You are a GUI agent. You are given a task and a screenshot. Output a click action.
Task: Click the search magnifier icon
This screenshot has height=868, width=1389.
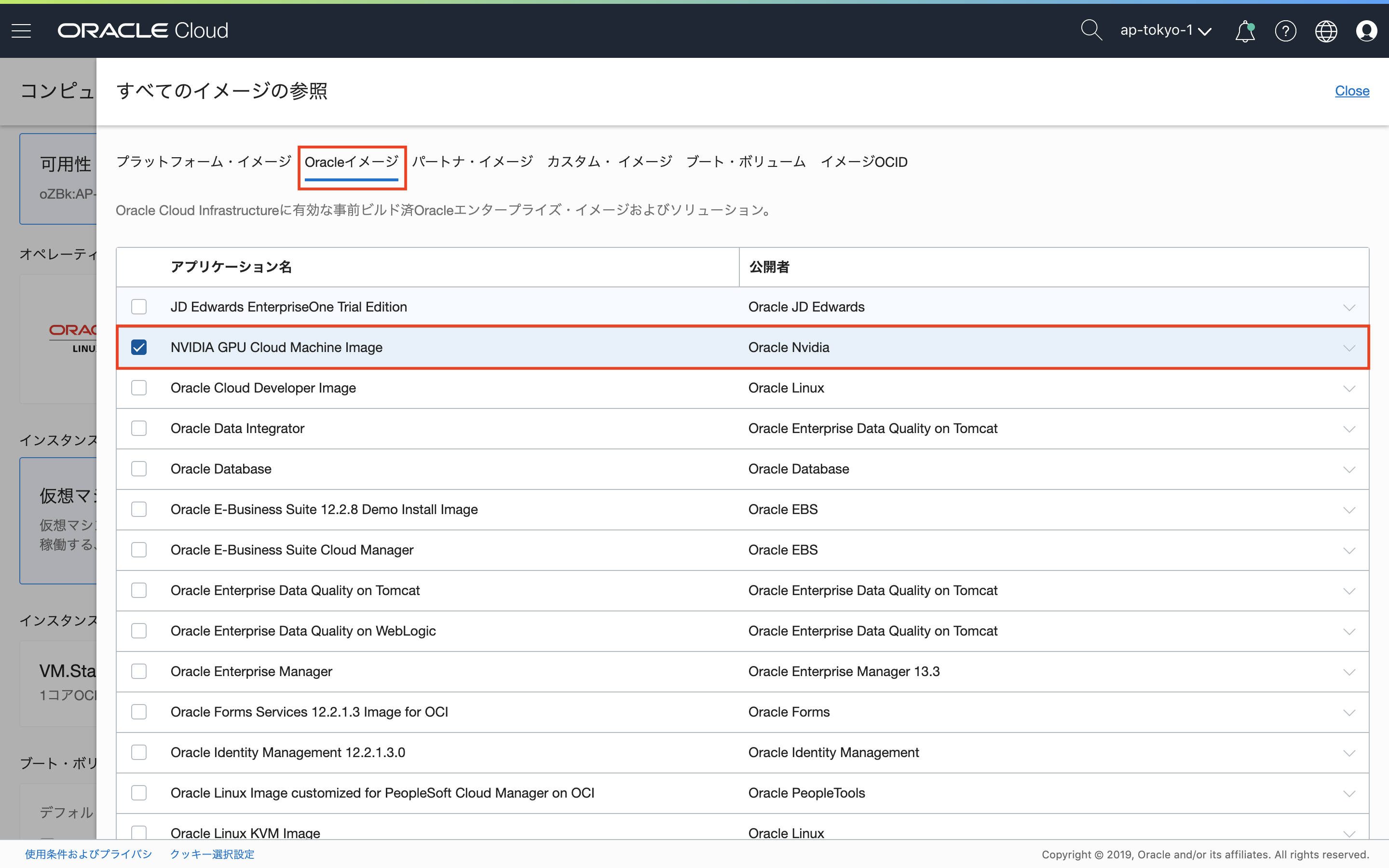tap(1090, 30)
